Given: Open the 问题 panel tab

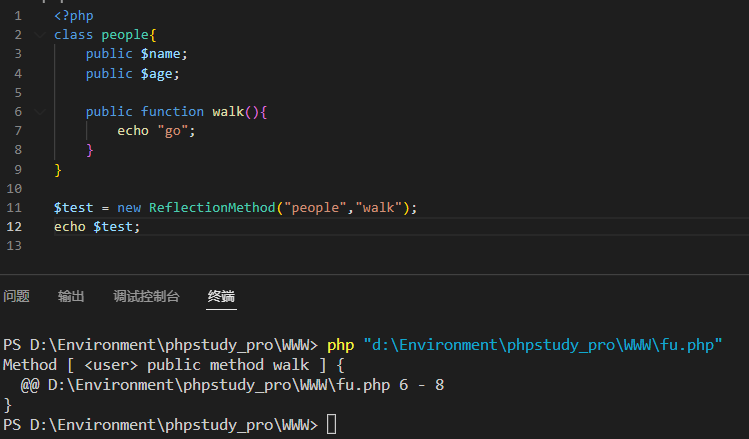Looking at the screenshot, I should coord(17,296).
